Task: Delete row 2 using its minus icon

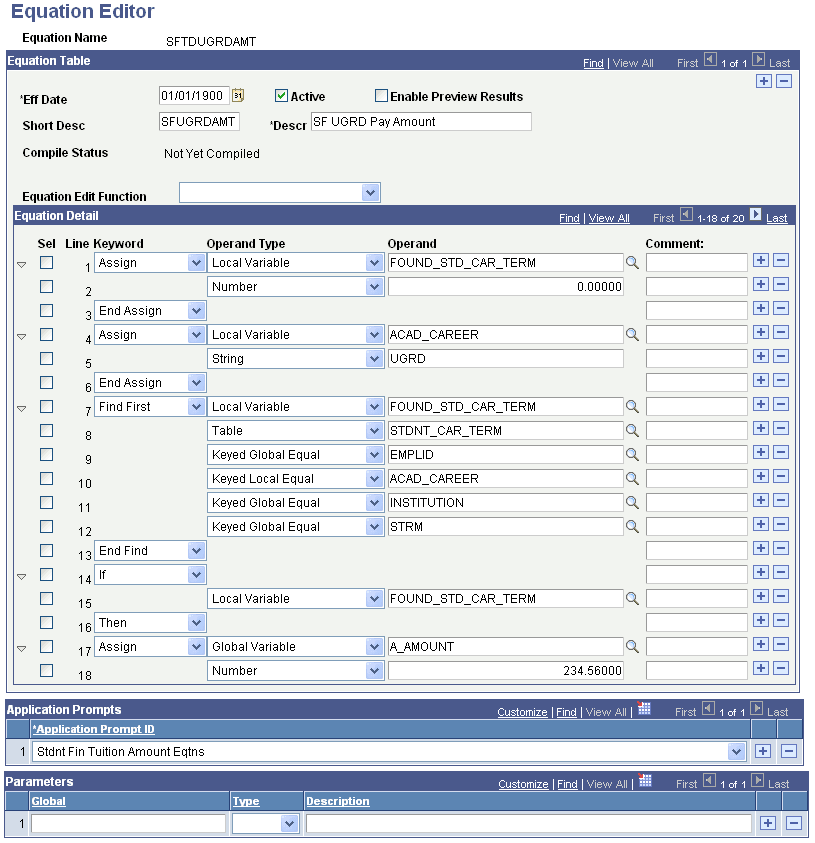Action: click(x=782, y=284)
